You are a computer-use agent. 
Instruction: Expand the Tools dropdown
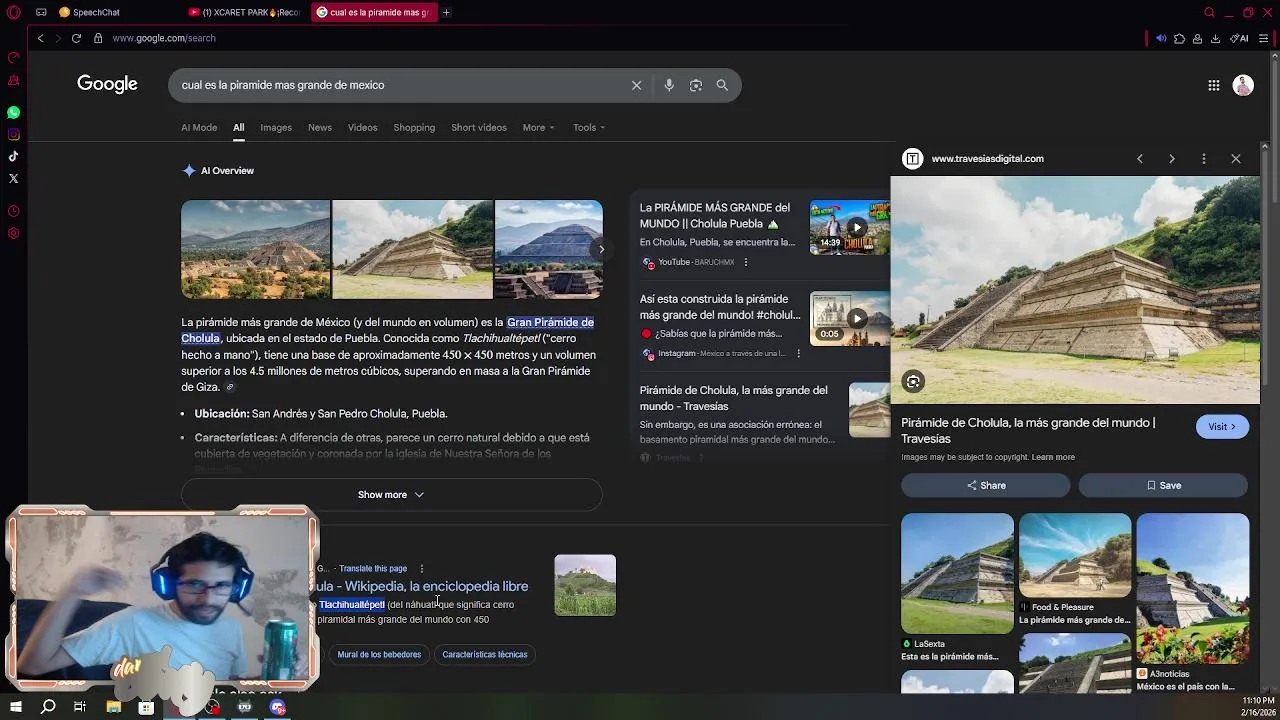pyautogui.click(x=589, y=127)
